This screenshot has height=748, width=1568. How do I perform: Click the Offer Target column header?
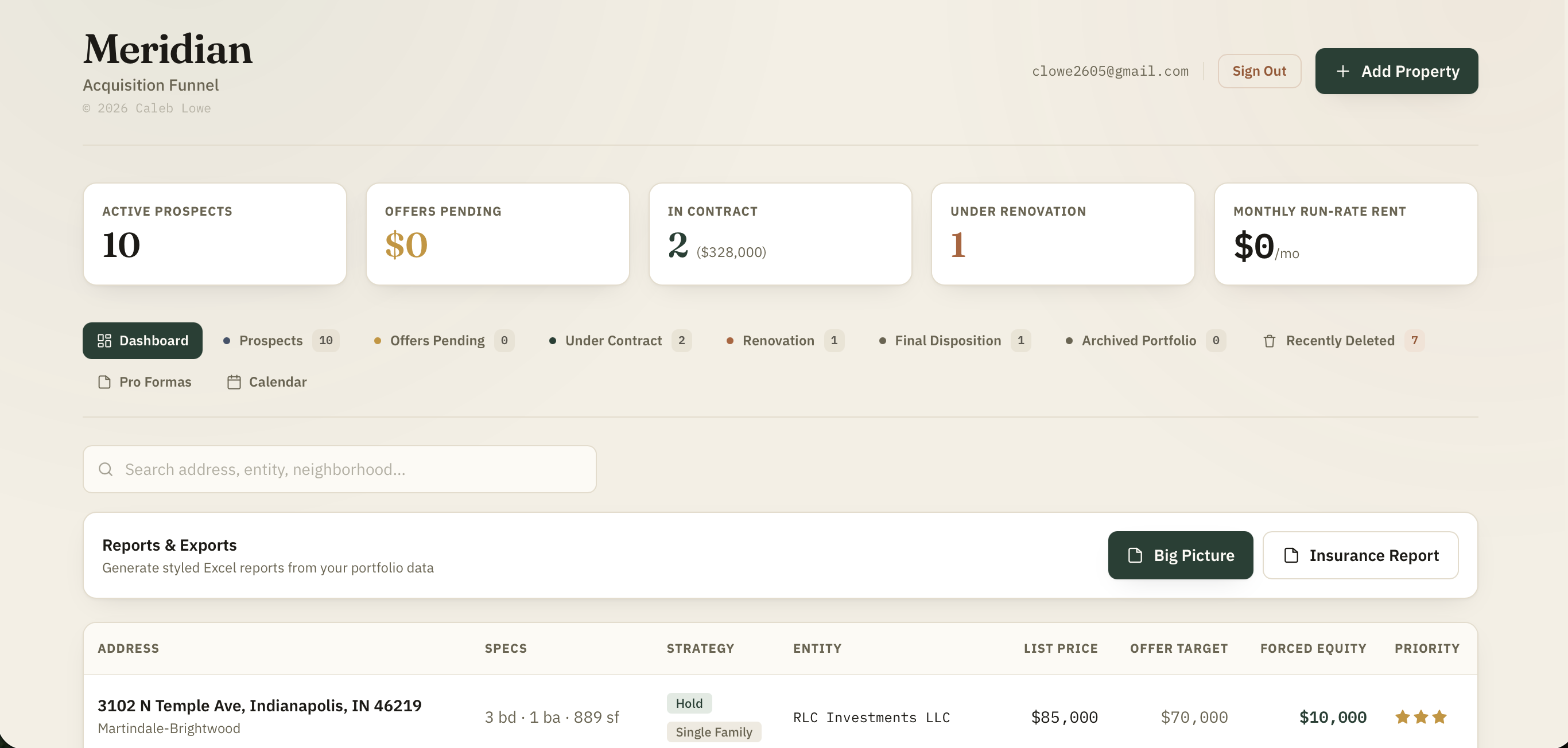1178,648
